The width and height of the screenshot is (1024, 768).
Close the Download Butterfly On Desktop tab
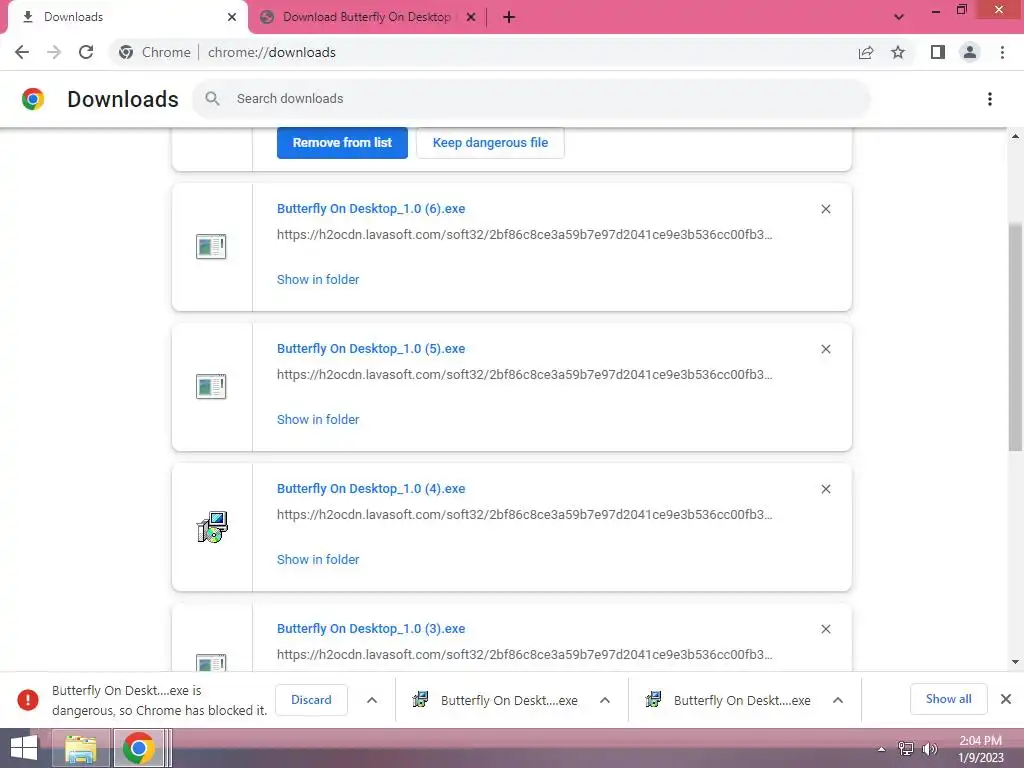[471, 17]
